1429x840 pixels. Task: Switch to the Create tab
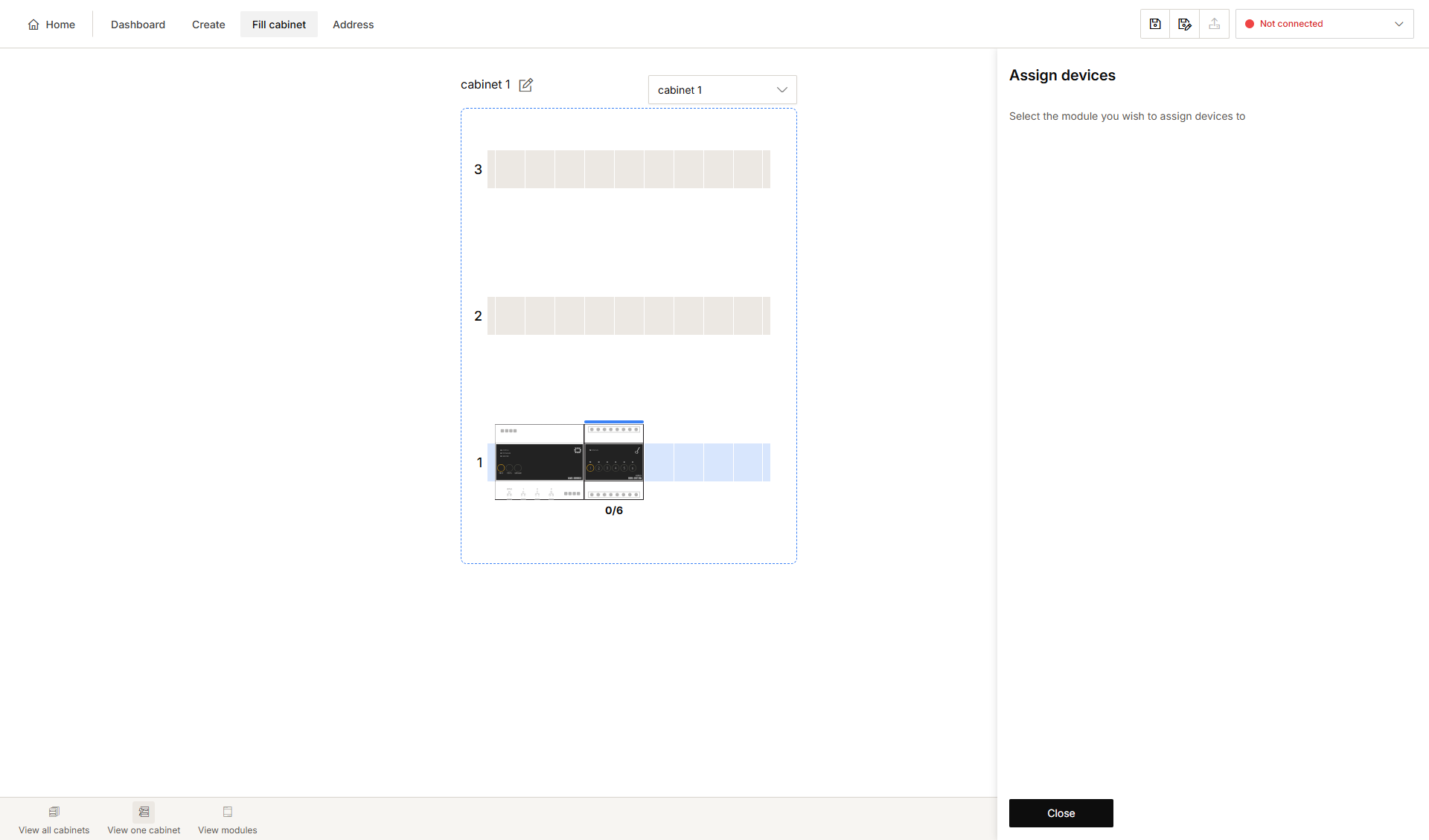208,25
